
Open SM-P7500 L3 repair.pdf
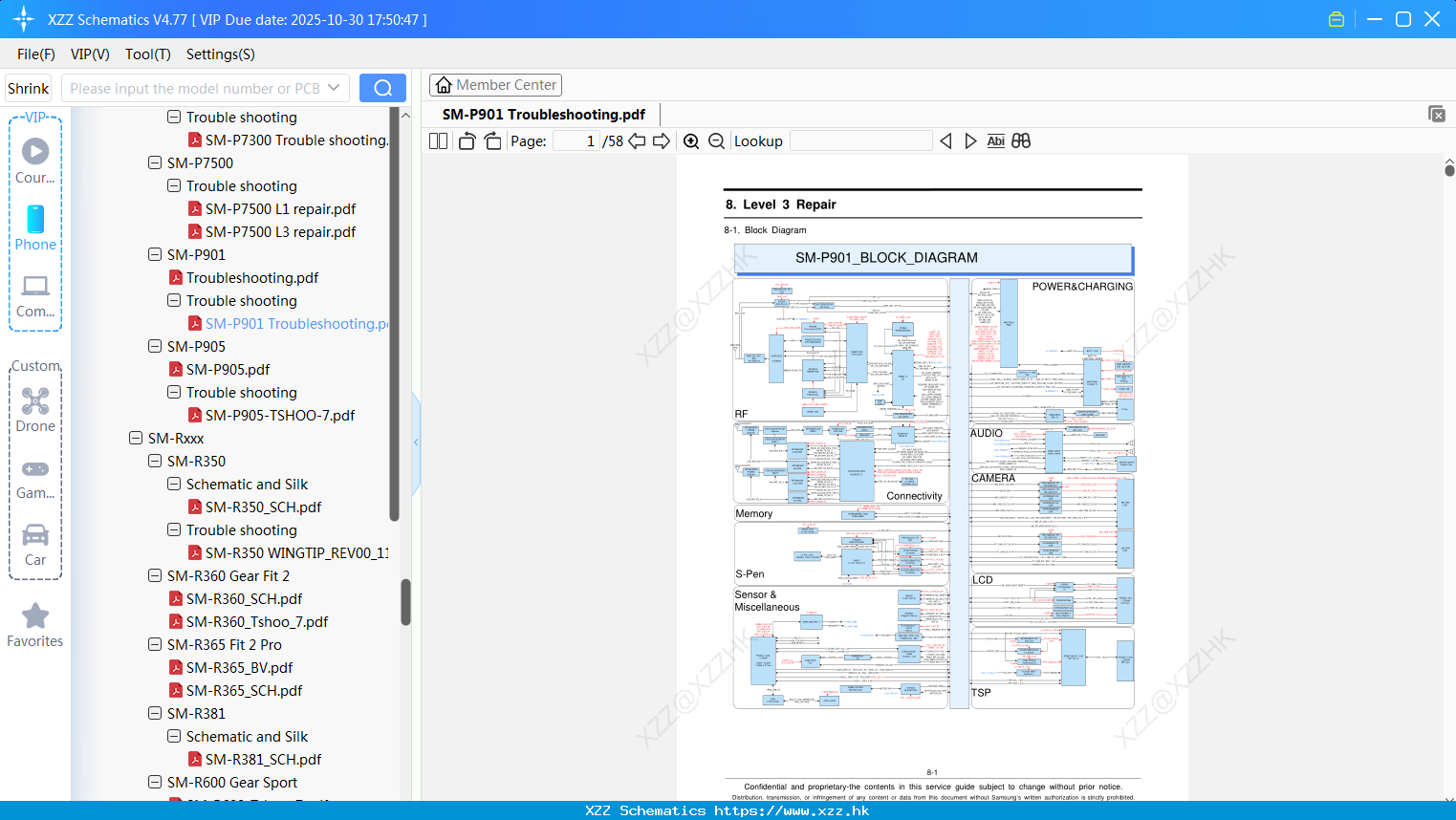[280, 231]
